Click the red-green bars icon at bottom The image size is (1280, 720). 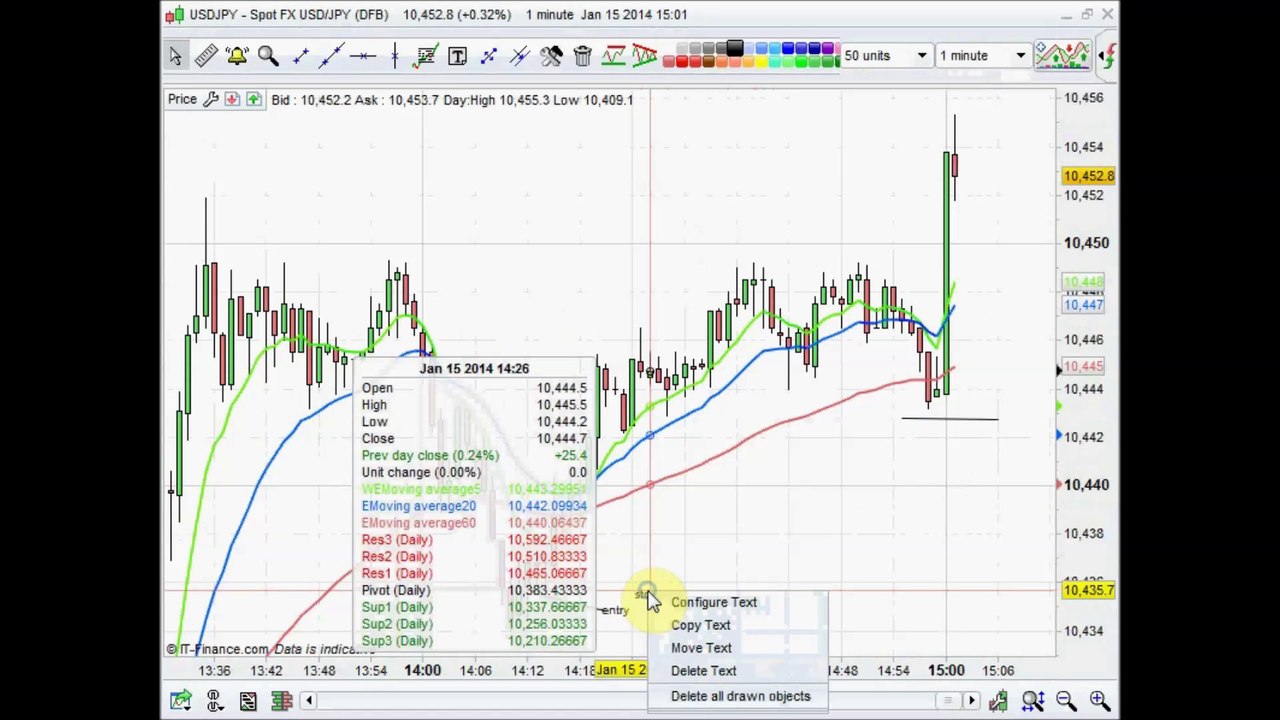(x=281, y=701)
